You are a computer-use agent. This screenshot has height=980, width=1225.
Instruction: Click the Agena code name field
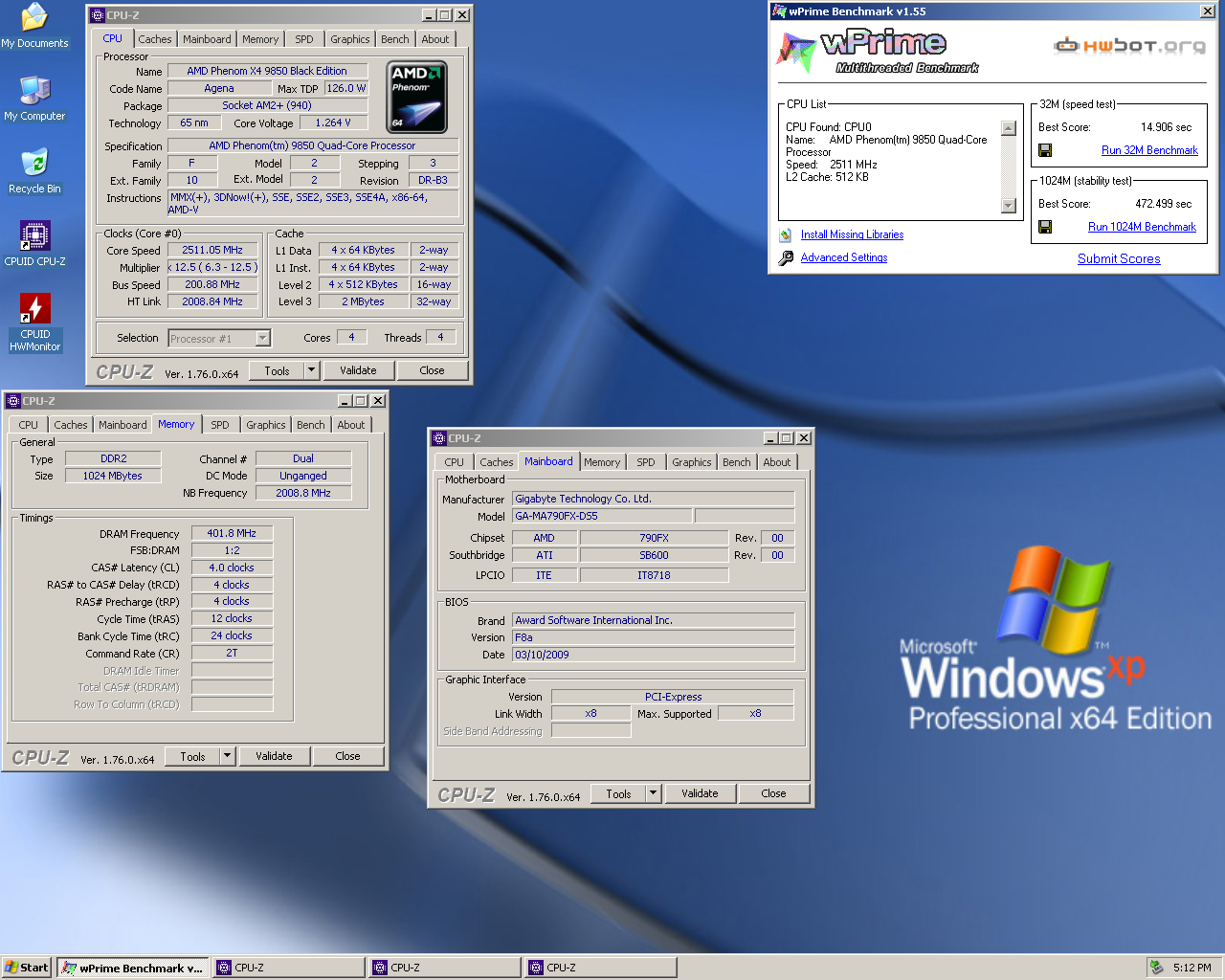219,88
